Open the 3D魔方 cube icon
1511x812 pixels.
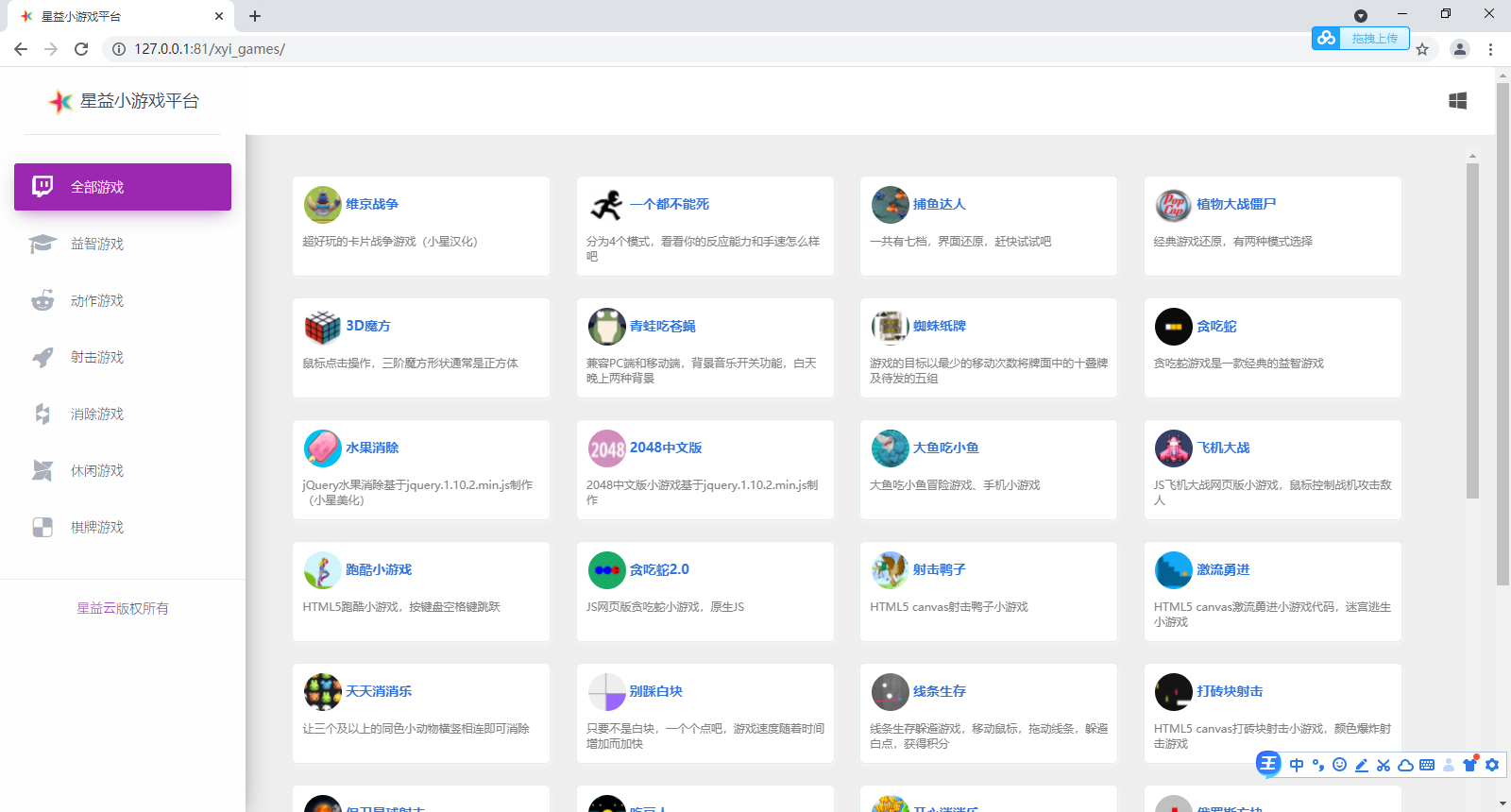(x=323, y=327)
